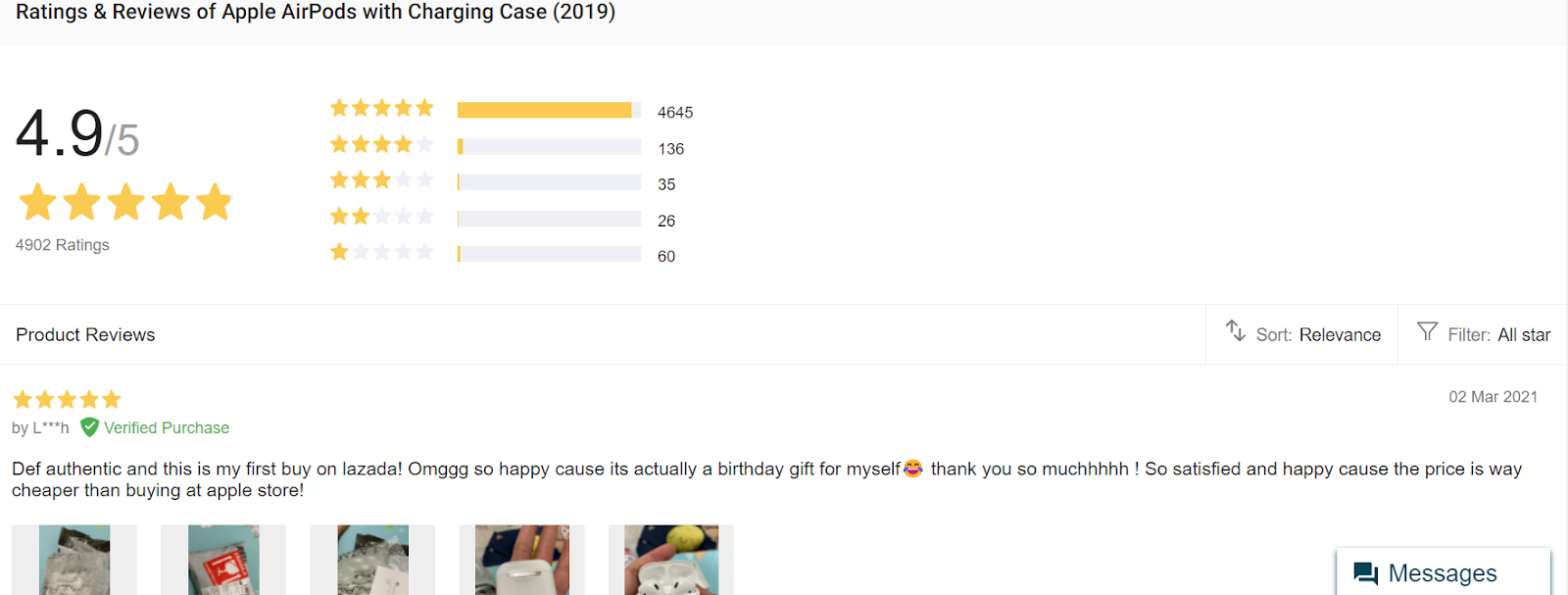Image resolution: width=1568 pixels, height=595 pixels.
Task: Click the 5-star rating progress bar
Action: point(549,111)
